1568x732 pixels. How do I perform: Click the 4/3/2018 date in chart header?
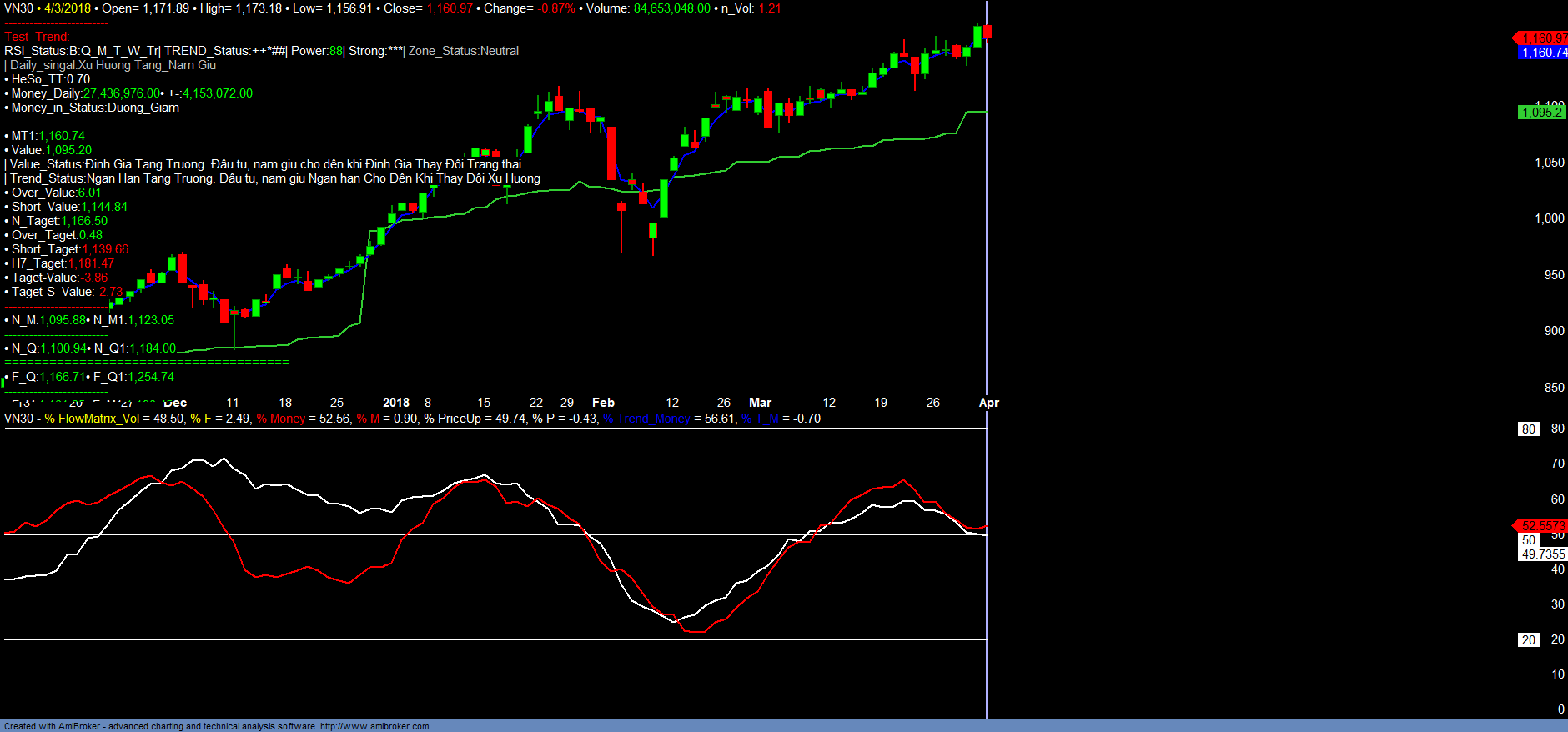click(x=68, y=8)
